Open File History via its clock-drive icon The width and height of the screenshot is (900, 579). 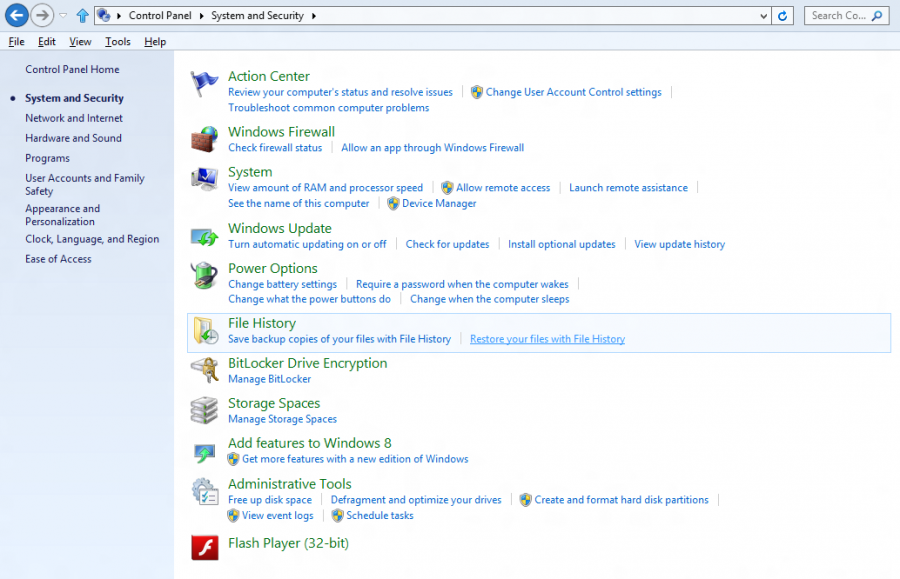(203, 330)
